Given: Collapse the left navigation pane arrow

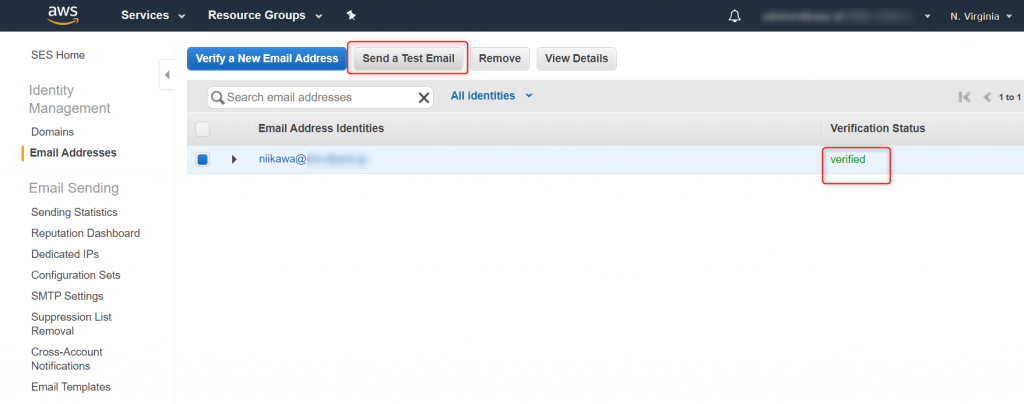Looking at the screenshot, I should (x=167, y=75).
